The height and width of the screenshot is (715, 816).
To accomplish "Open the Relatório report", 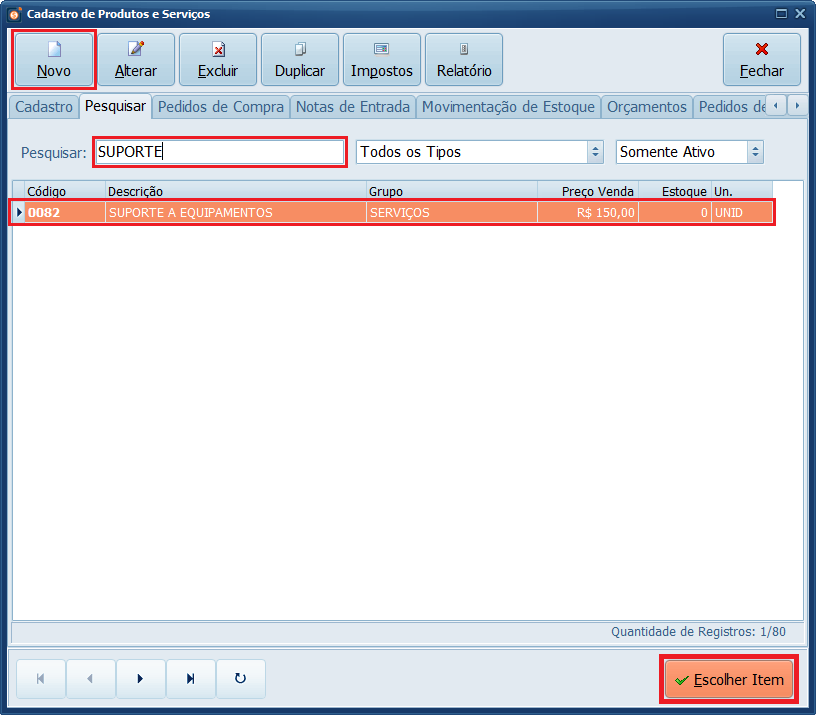I will pos(464,60).
